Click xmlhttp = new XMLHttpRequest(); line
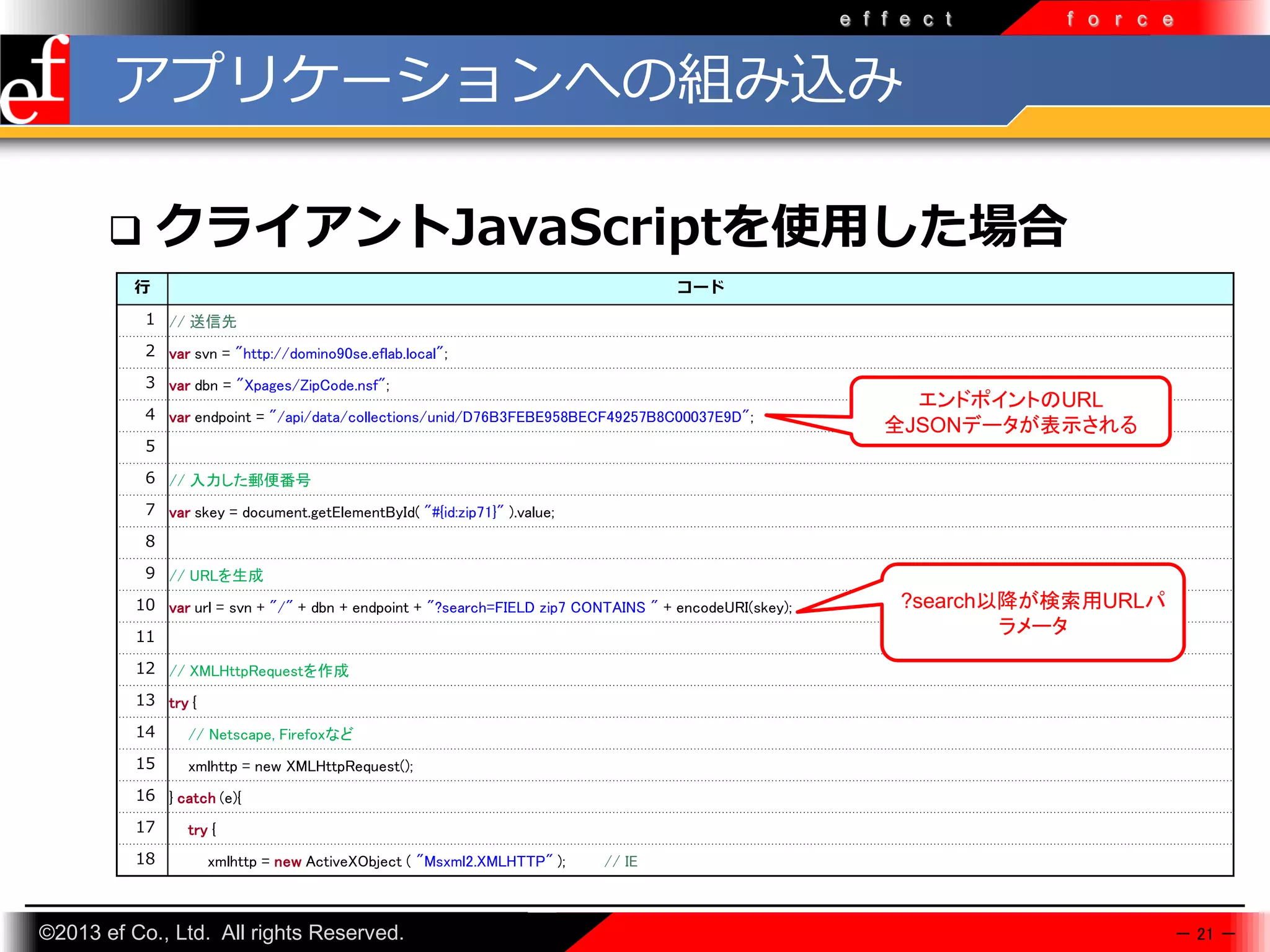Screen dimensions: 1270x952 click(301, 767)
